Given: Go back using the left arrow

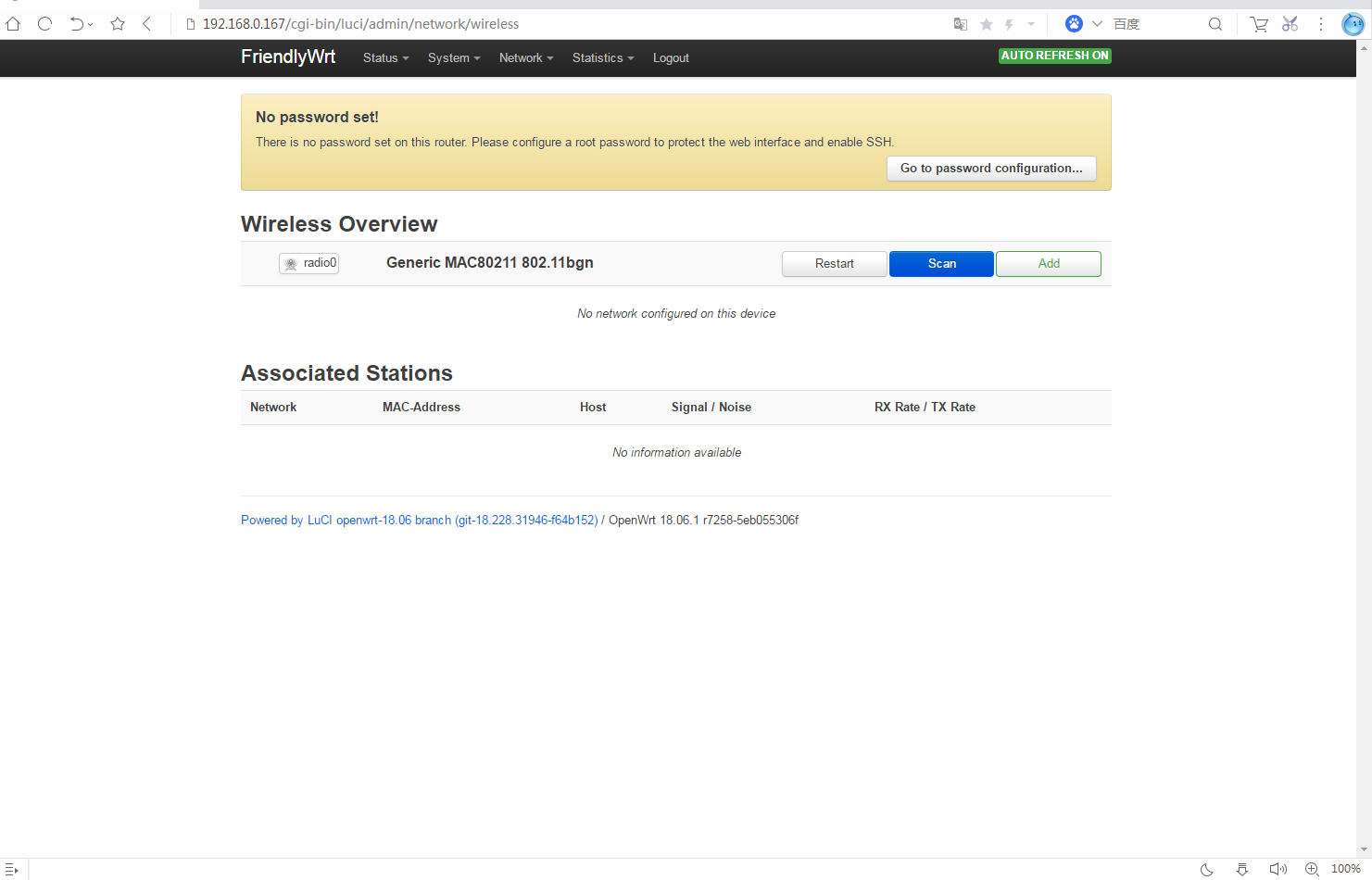Looking at the screenshot, I should pos(146,24).
